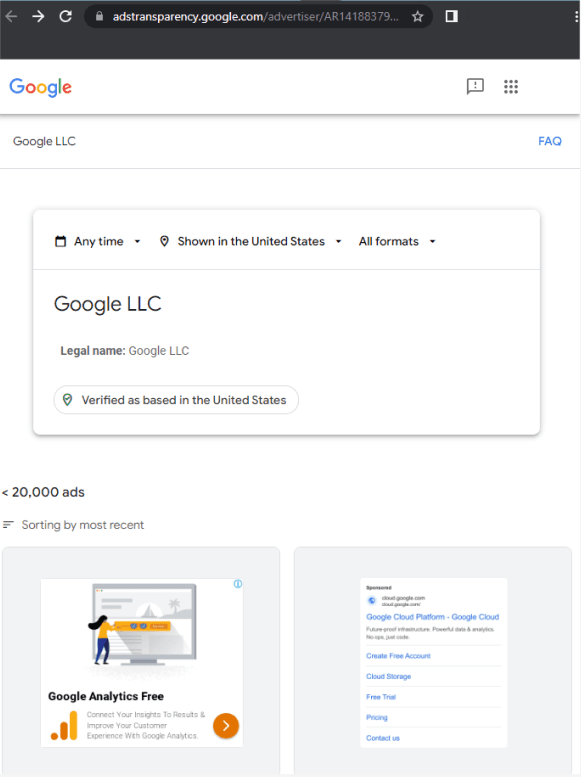This screenshot has height=777, width=581.
Task: Click the Google LLC advertiser heading
Action: pos(108,304)
